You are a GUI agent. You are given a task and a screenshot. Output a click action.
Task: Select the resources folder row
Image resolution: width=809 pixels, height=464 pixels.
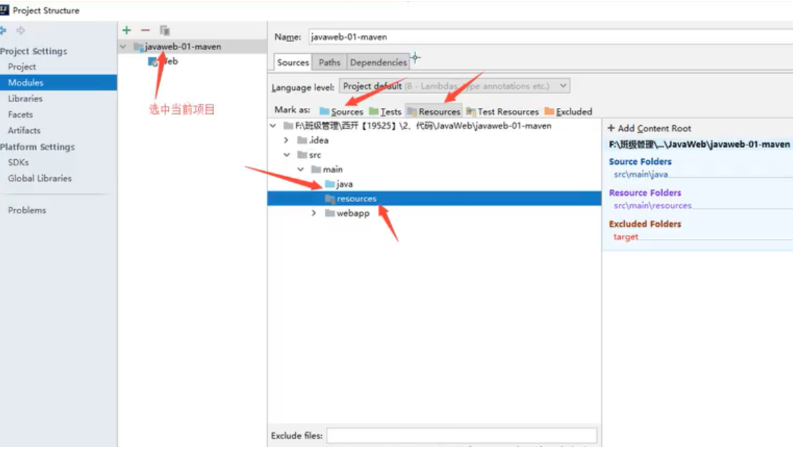click(x=434, y=198)
